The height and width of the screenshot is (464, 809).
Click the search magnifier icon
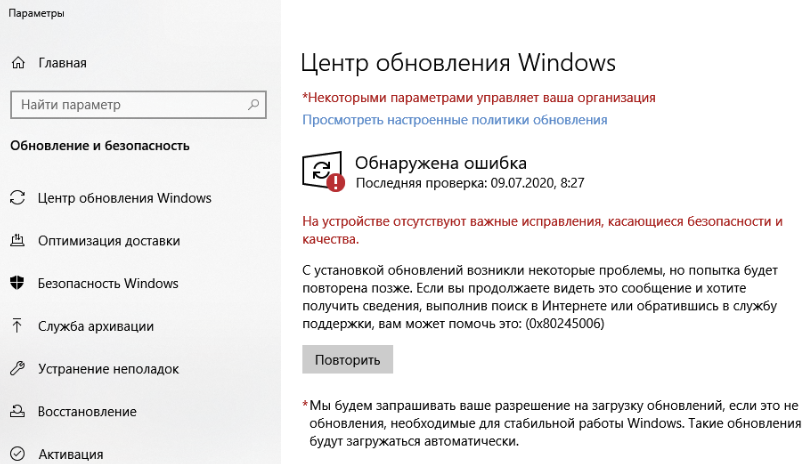[x=253, y=105]
